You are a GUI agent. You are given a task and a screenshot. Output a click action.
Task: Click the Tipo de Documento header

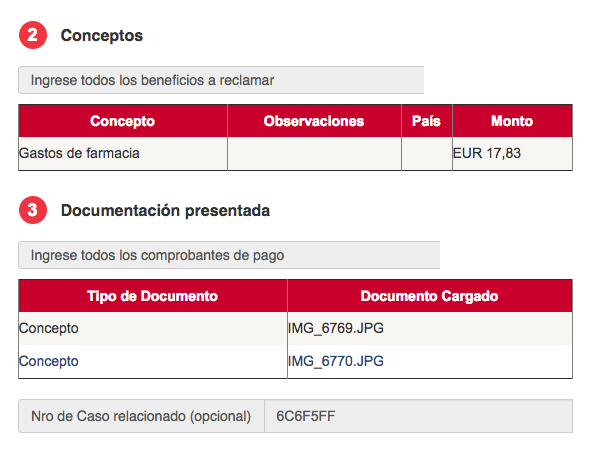point(153,296)
